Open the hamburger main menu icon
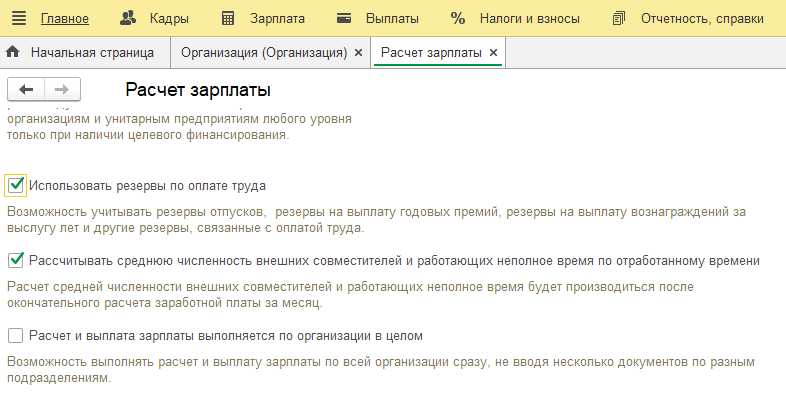Screen dimensions: 786x394 tap(19, 19)
